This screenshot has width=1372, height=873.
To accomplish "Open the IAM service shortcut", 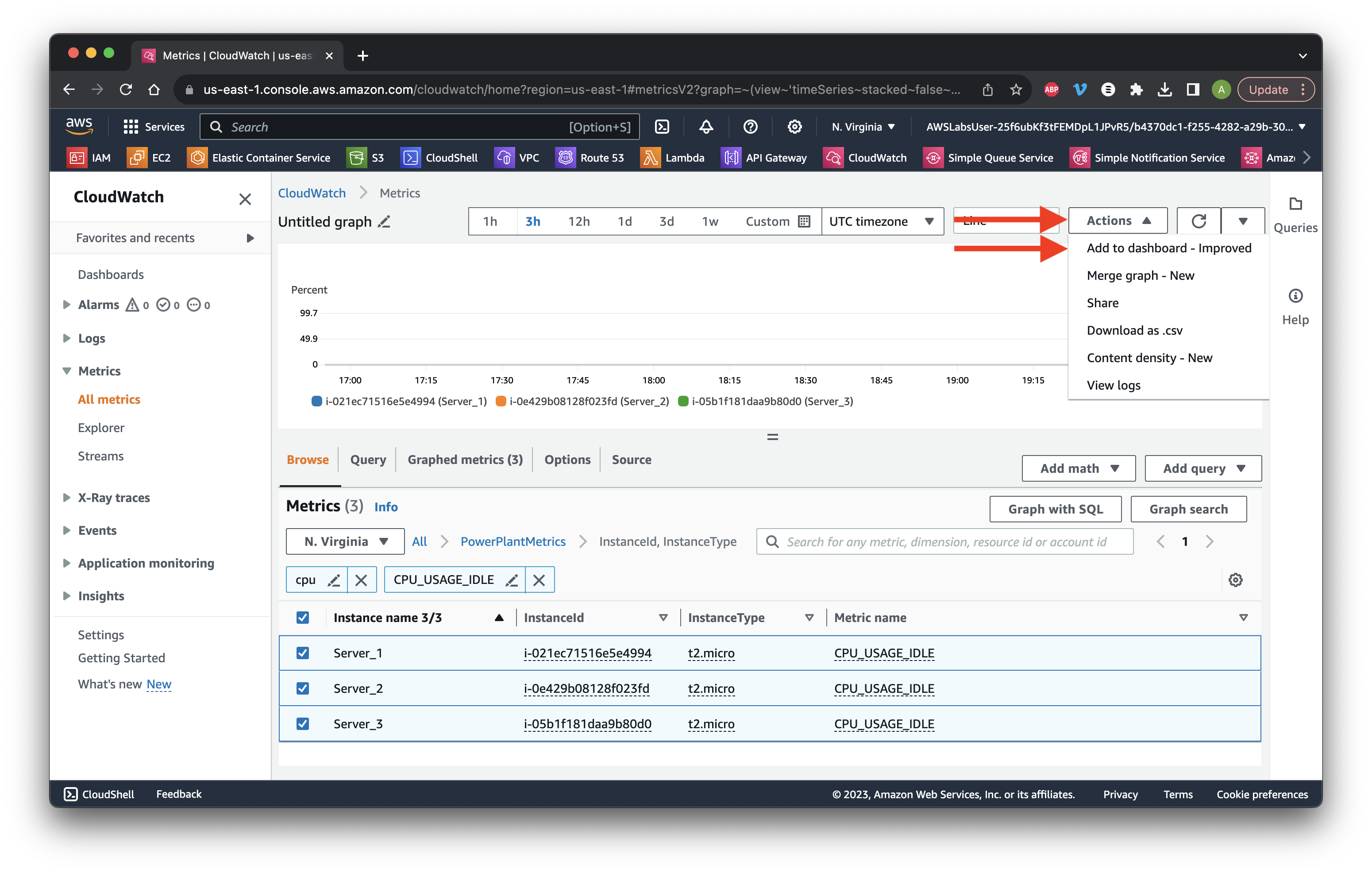I will click(x=89, y=158).
